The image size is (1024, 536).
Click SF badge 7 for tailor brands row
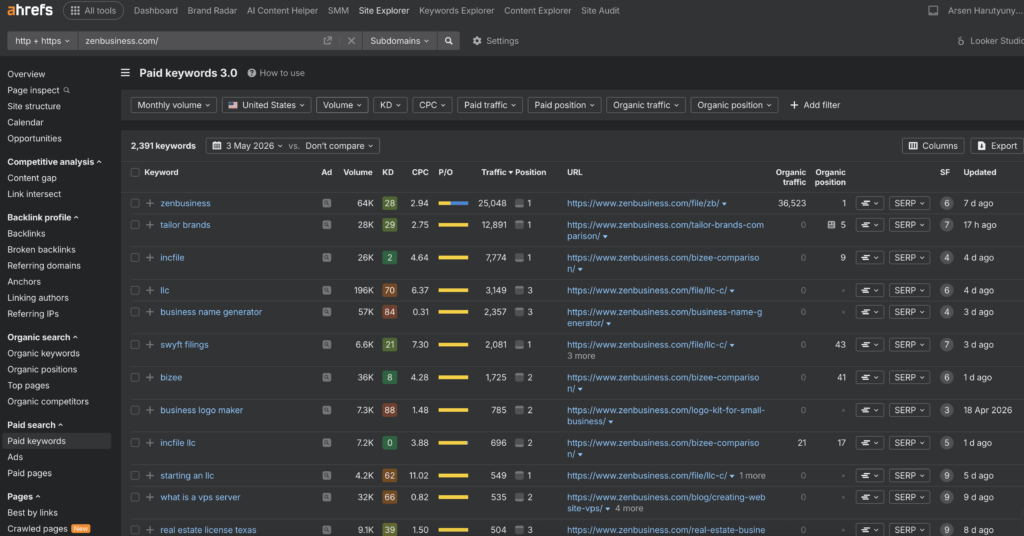coord(946,225)
